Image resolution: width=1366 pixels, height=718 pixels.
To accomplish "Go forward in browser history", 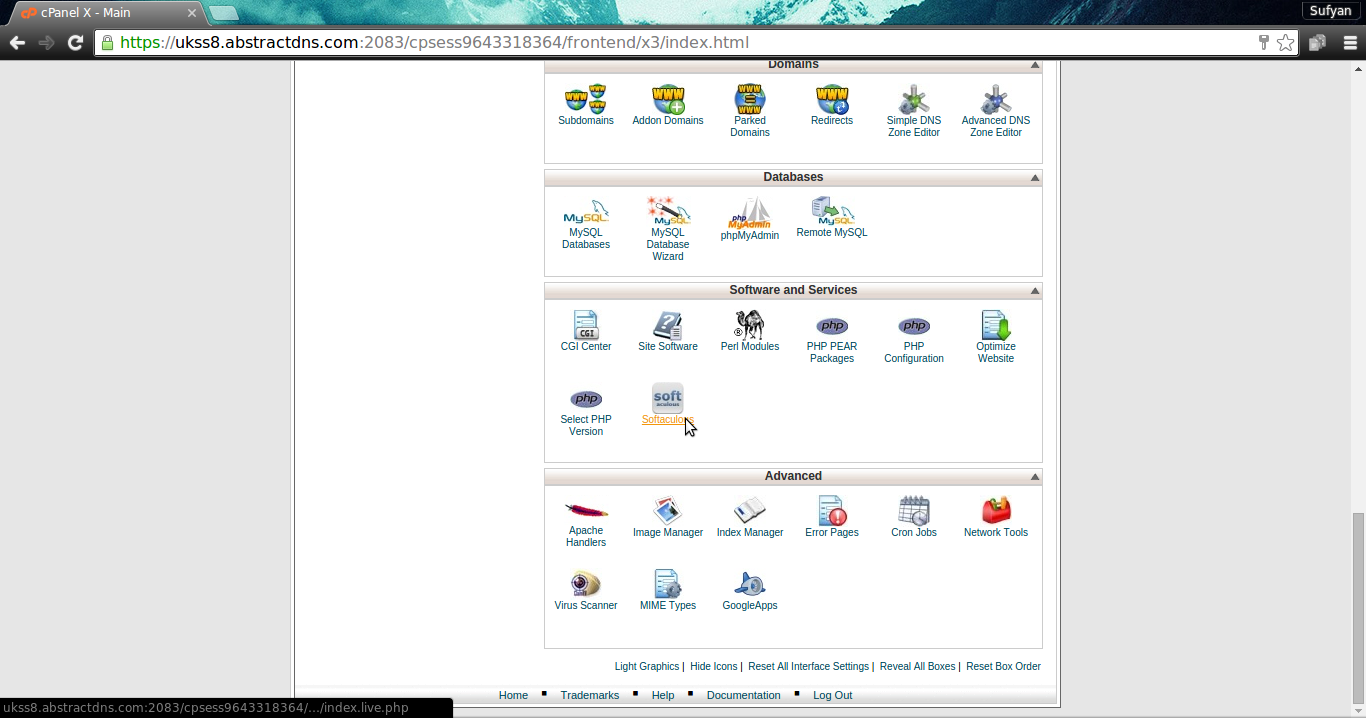I will point(46,43).
